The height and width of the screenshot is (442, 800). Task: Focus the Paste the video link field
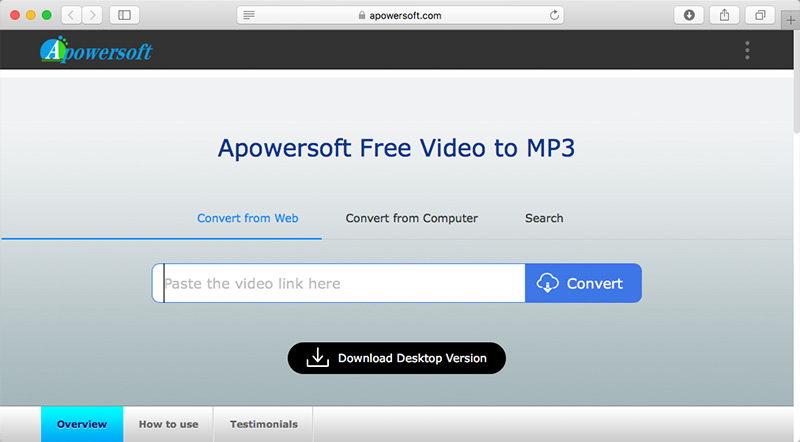pos(338,283)
